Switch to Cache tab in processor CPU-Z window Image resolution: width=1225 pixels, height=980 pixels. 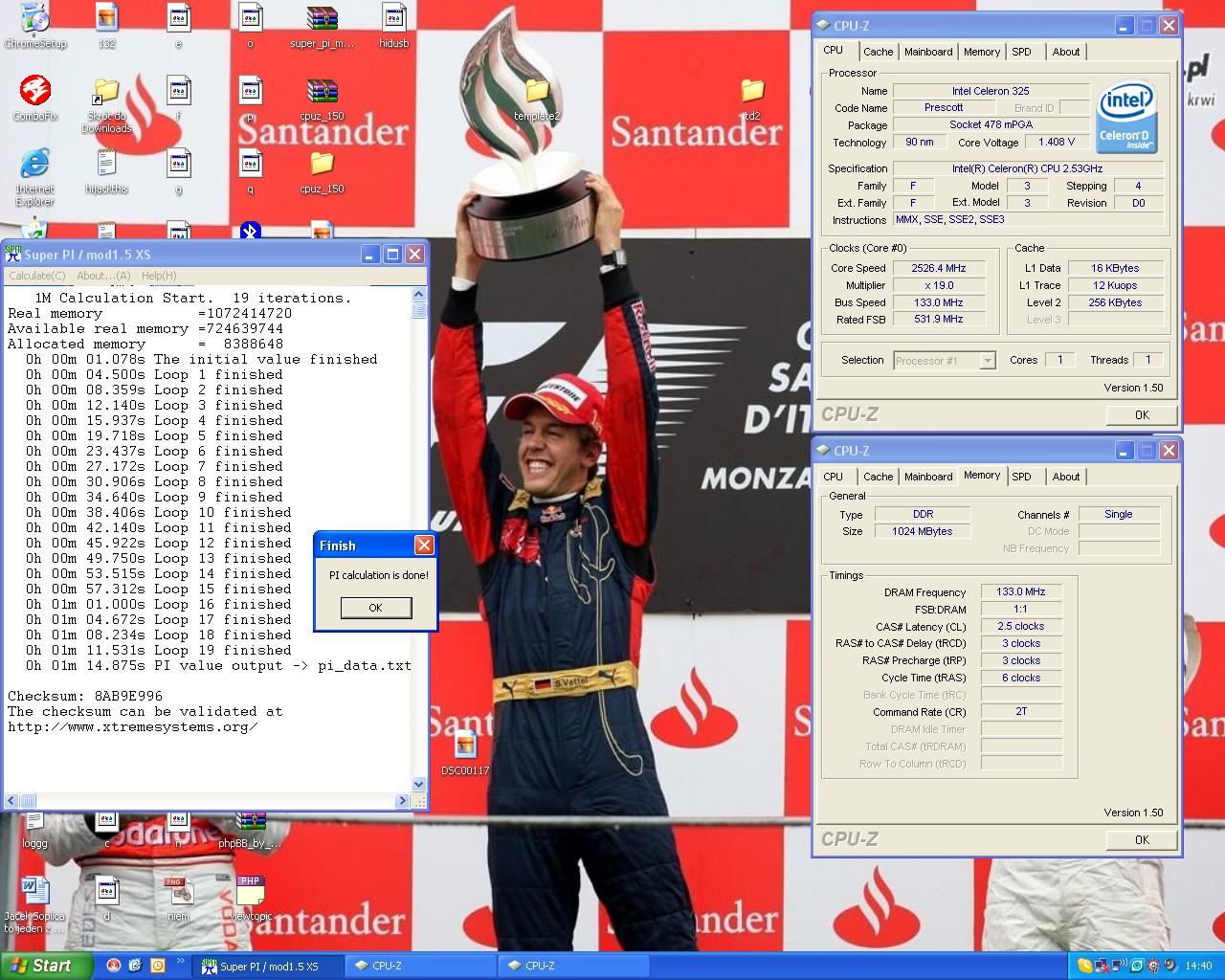coord(878,52)
